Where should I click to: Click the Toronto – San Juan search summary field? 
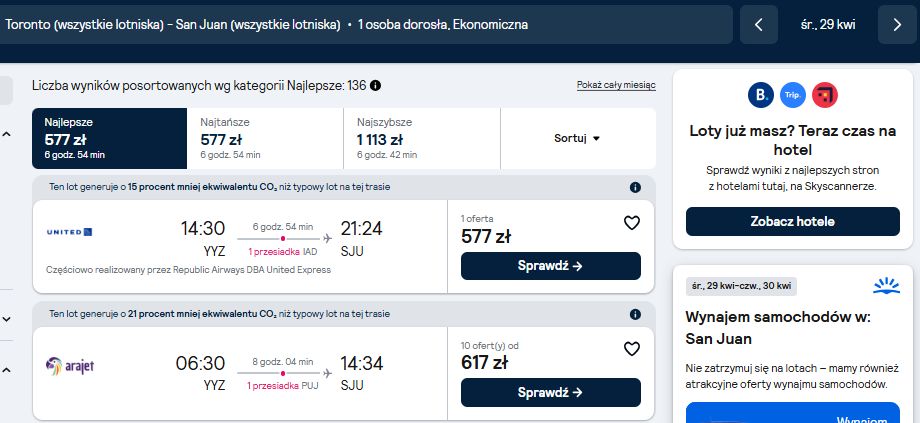point(364,25)
